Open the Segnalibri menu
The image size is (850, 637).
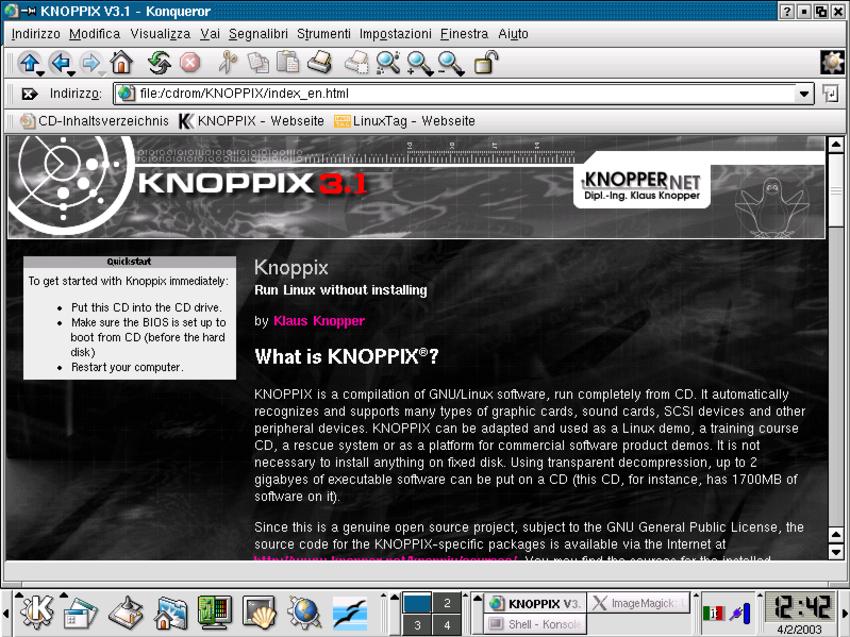[x=258, y=34]
